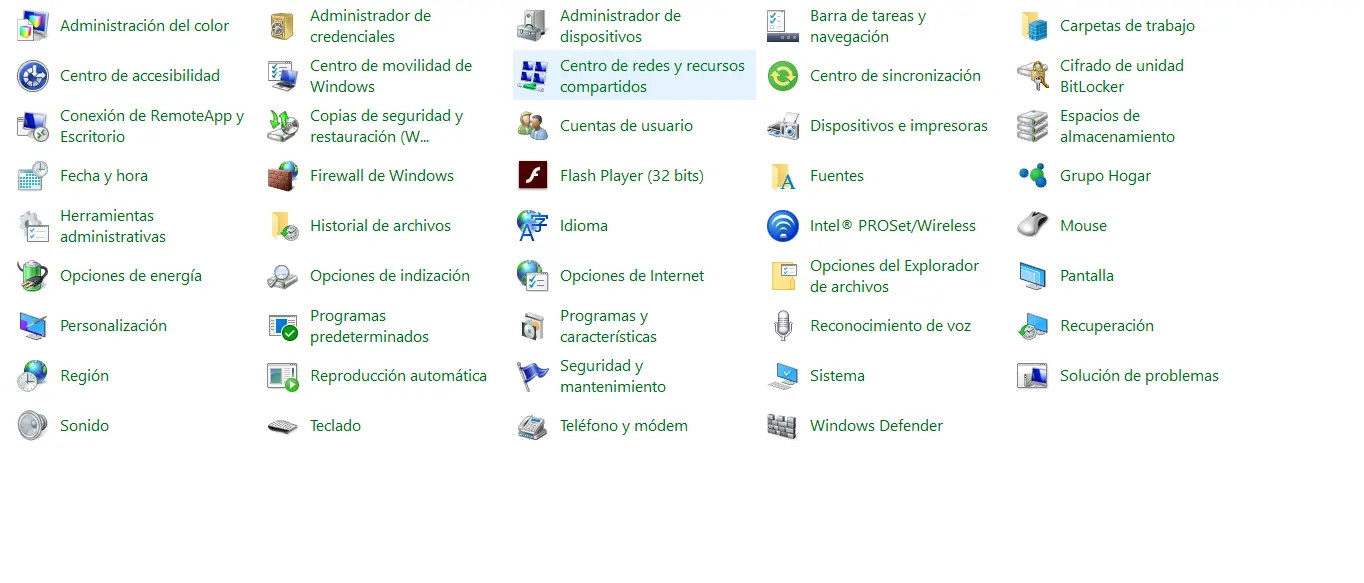Open the Fecha y hora clock icon
1364x583 pixels.
pos(33,176)
